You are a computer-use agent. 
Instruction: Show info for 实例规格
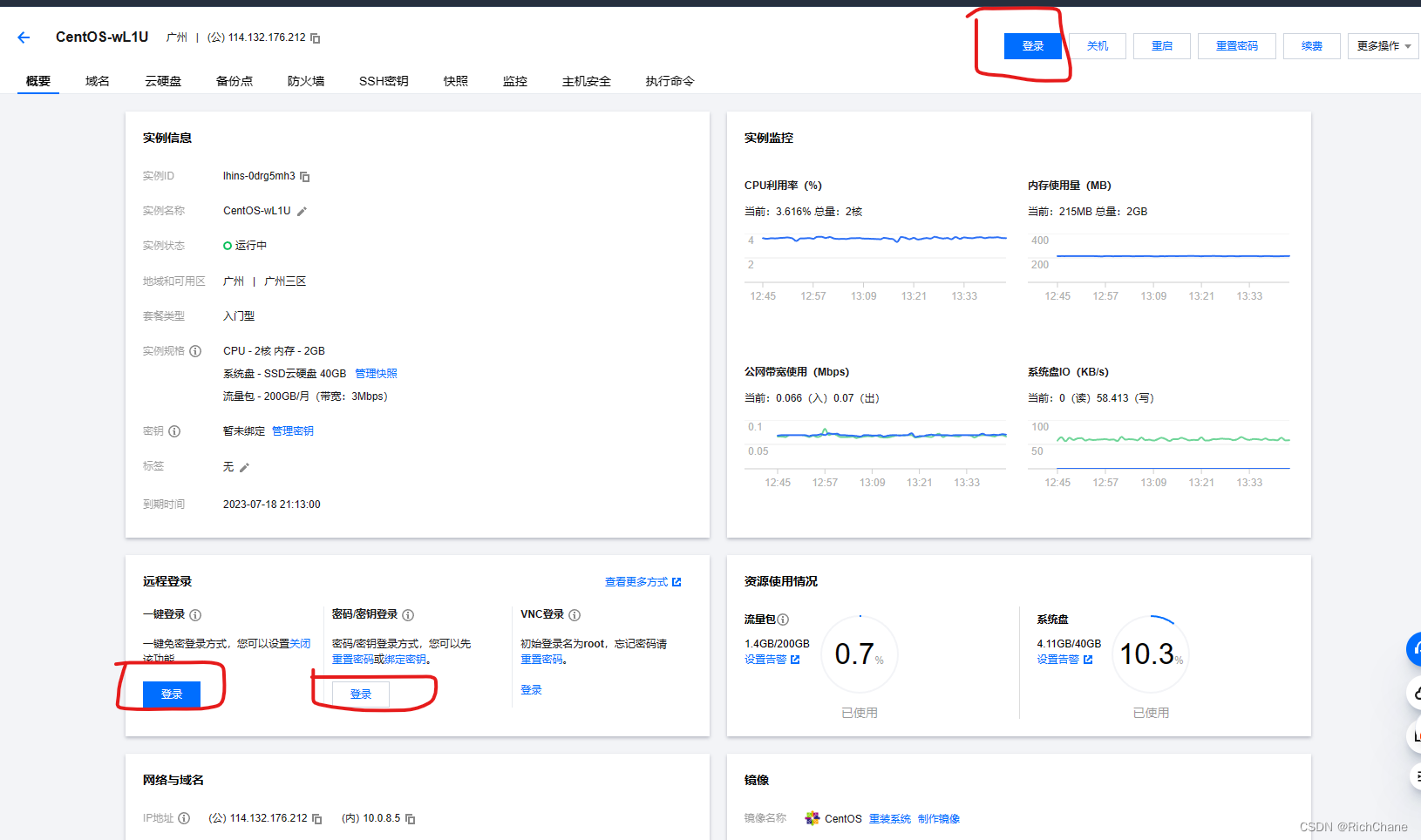coord(195,351)
